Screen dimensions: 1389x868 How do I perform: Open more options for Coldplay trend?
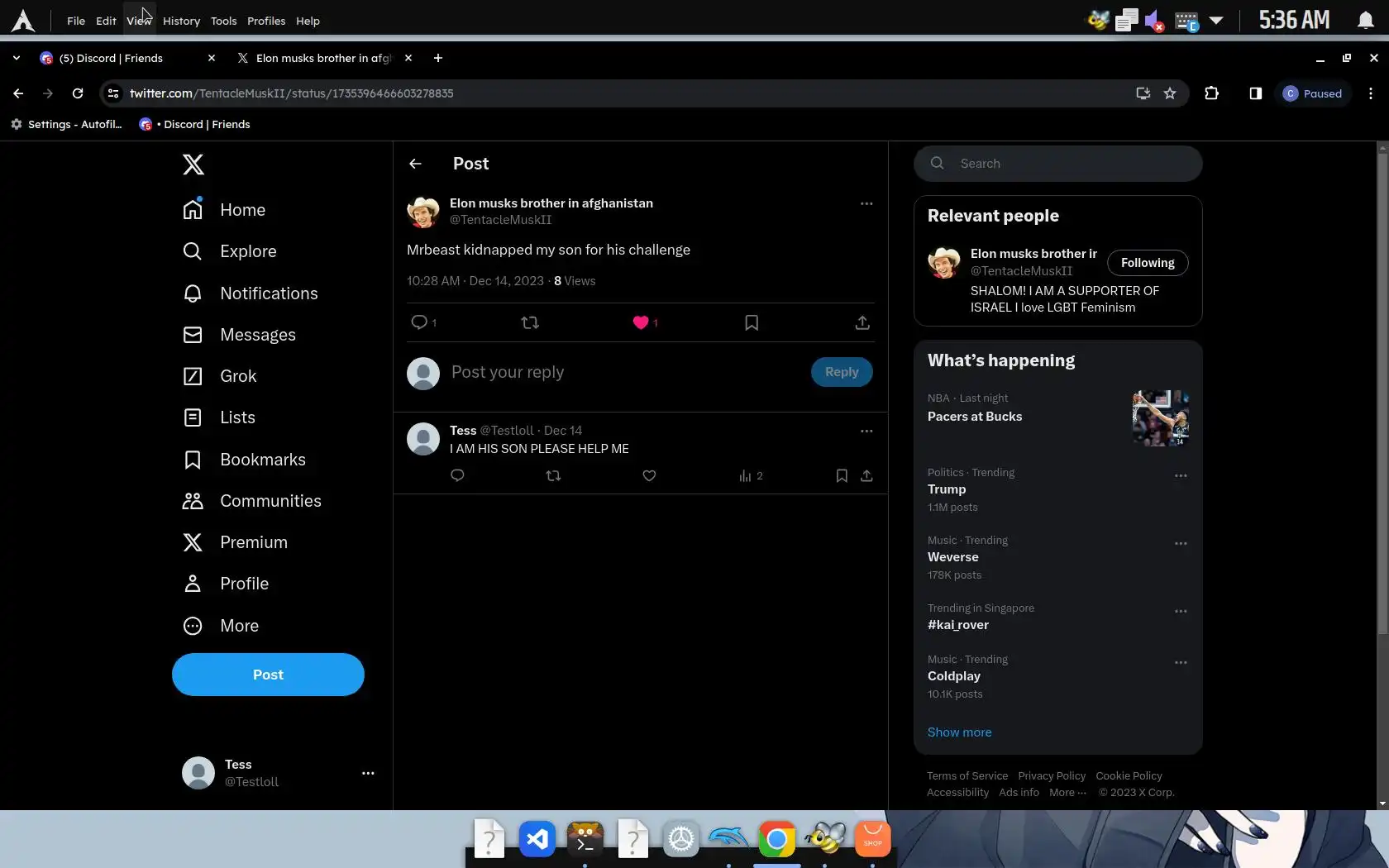(1181, 663)
